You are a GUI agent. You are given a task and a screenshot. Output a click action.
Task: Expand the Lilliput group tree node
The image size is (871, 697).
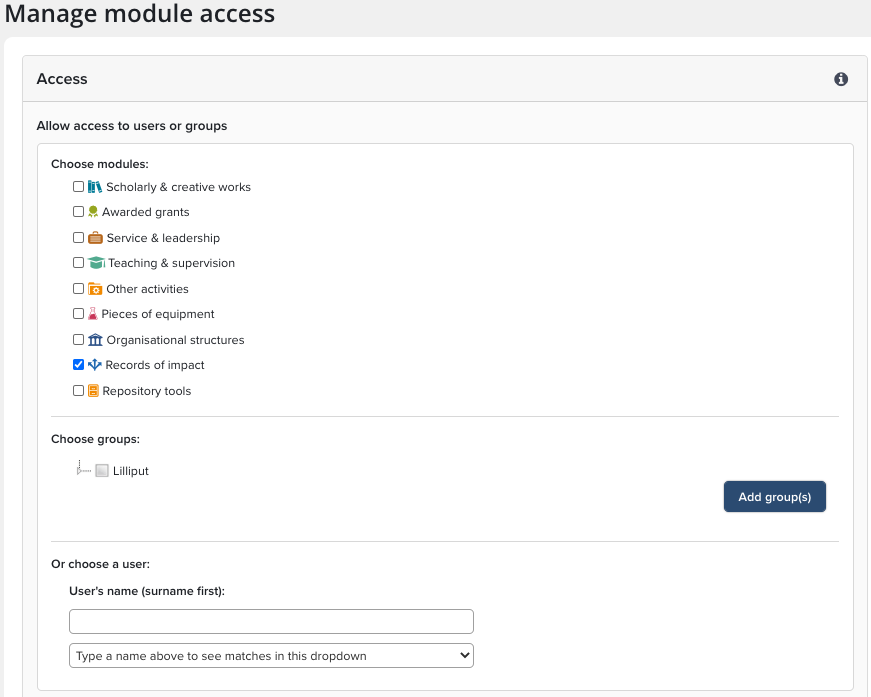[x=80, y=470]
